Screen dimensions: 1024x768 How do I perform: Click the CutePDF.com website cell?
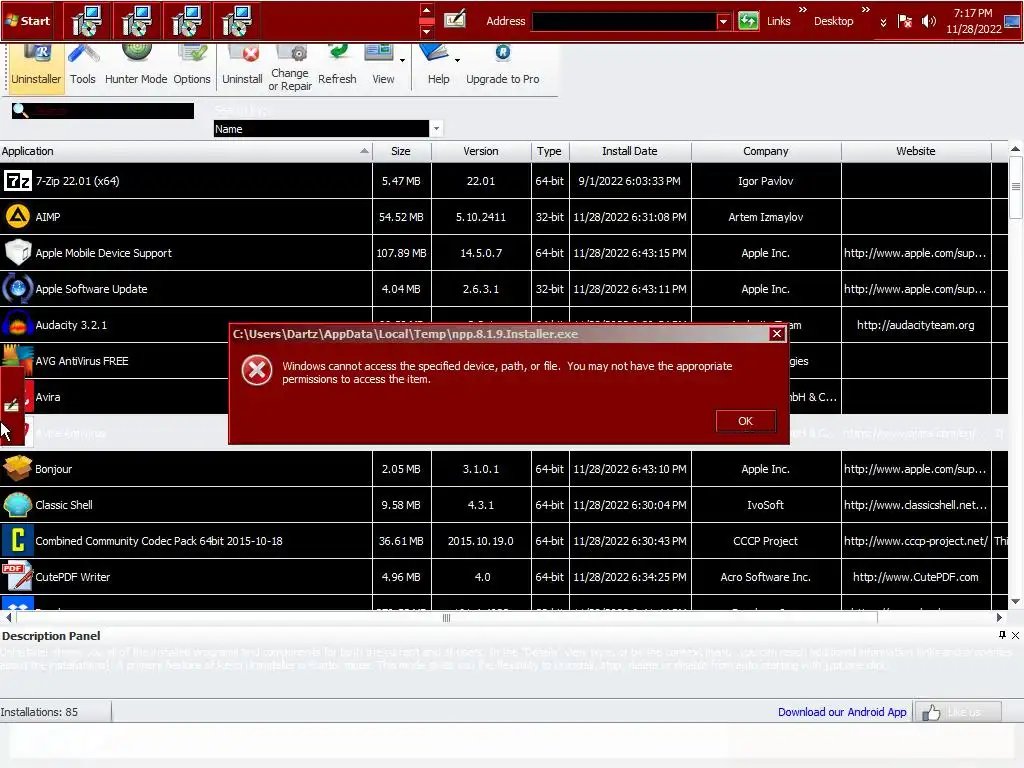click(916, 577)
